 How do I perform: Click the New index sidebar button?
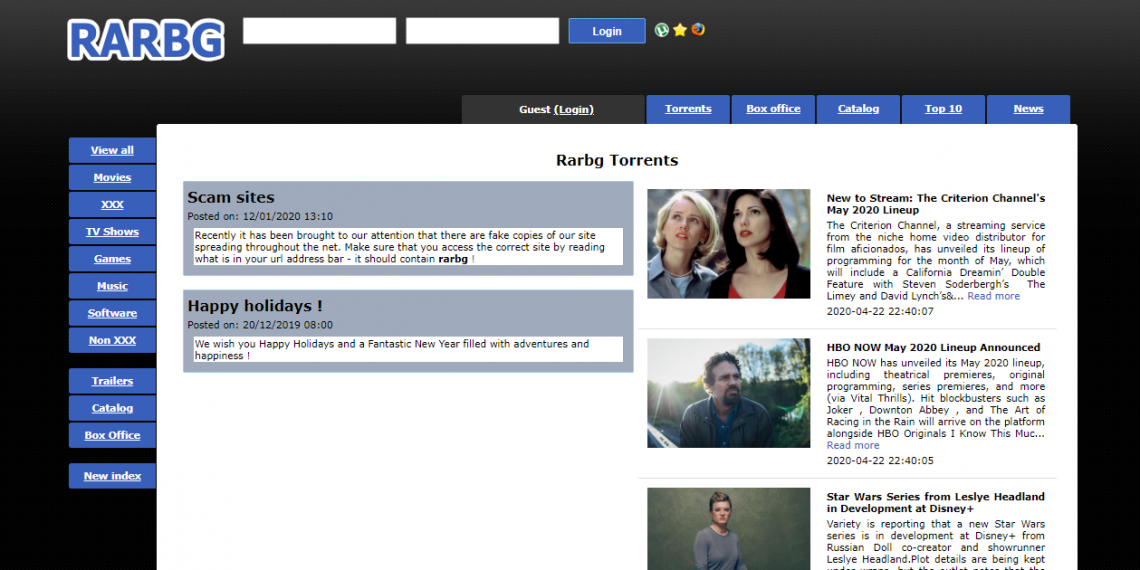(112, 476)
